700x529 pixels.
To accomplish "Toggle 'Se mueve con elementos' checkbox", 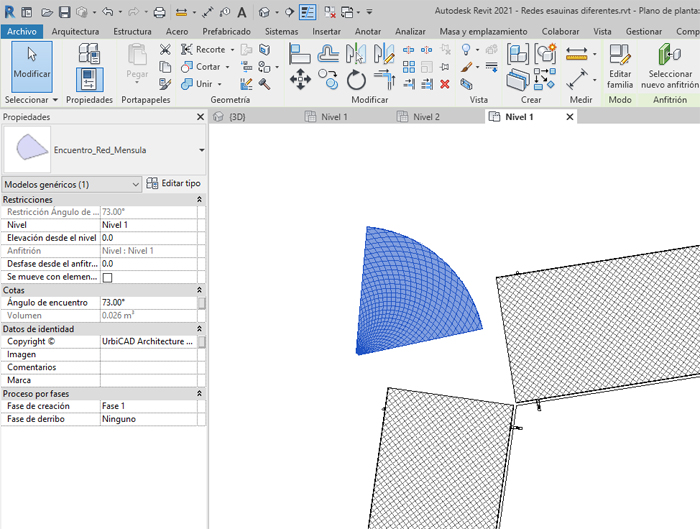I will click(x=107, y=277).
